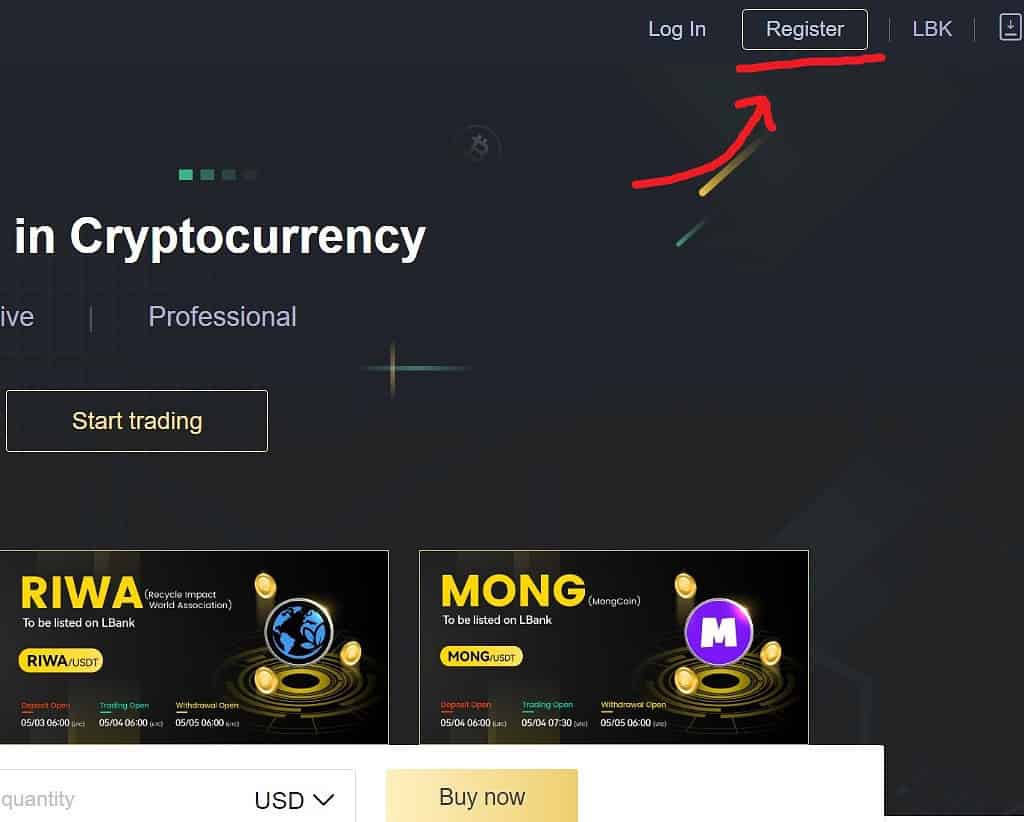1024x822 pixels.
Task: Click the Start trading button
Action: tap(137, 421)
